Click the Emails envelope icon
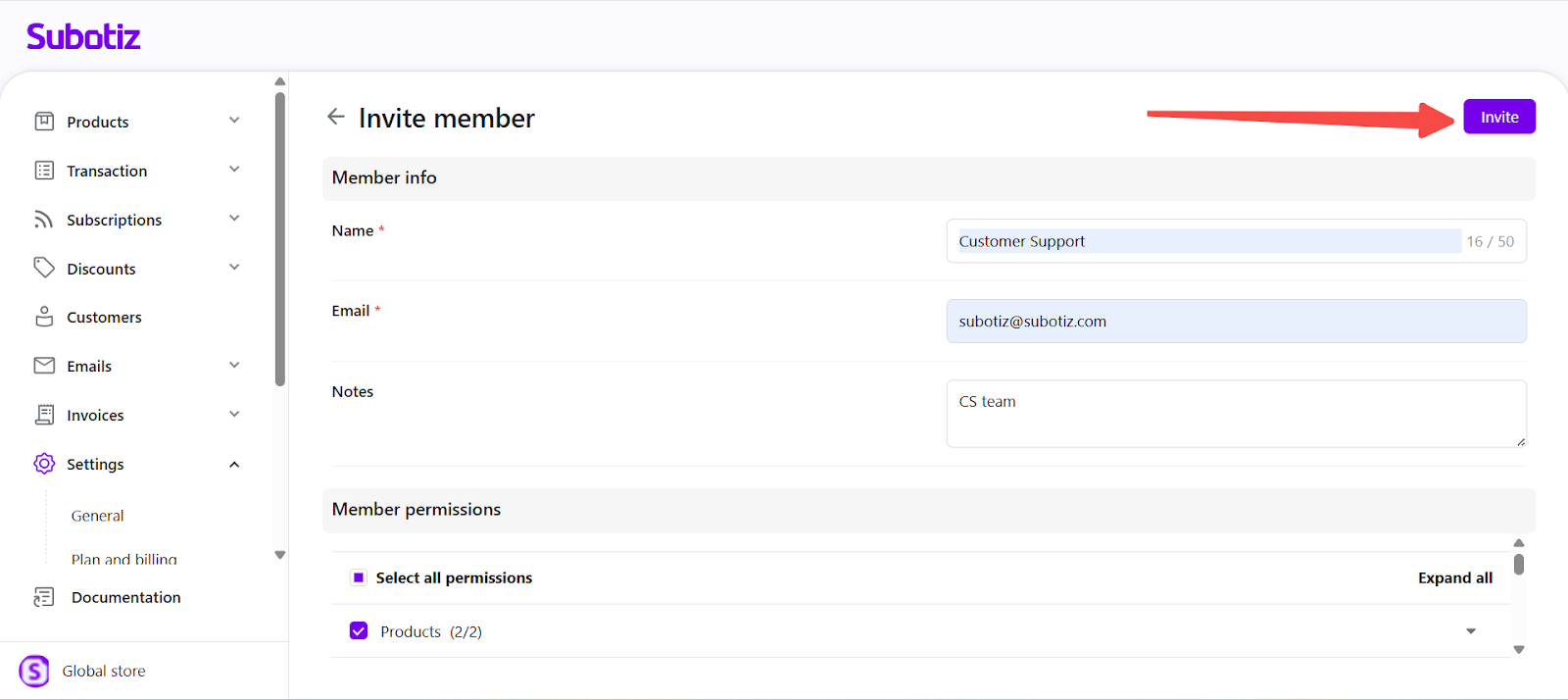This screenshot has width=1568, height=700. click(x=44, y=366)
